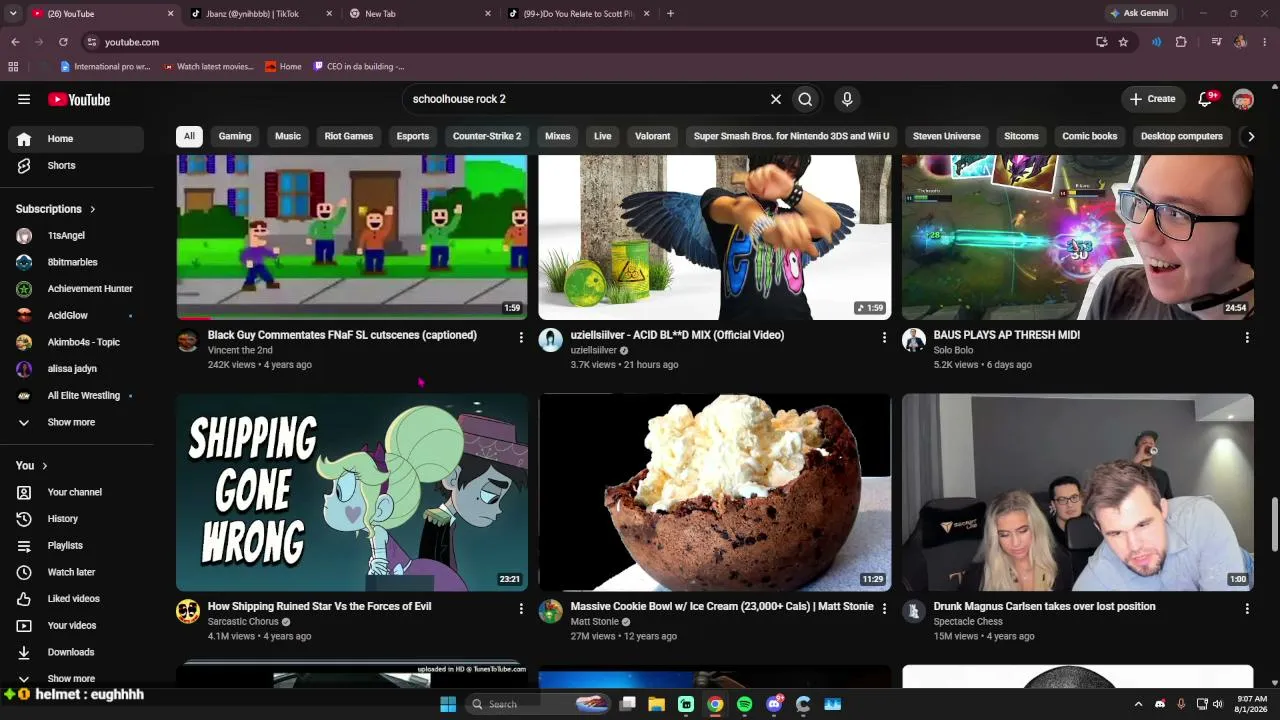Select the Gaming filter chip
Image resolution: width=1280 pixels, height=720 pixels.
coord(235,136)
